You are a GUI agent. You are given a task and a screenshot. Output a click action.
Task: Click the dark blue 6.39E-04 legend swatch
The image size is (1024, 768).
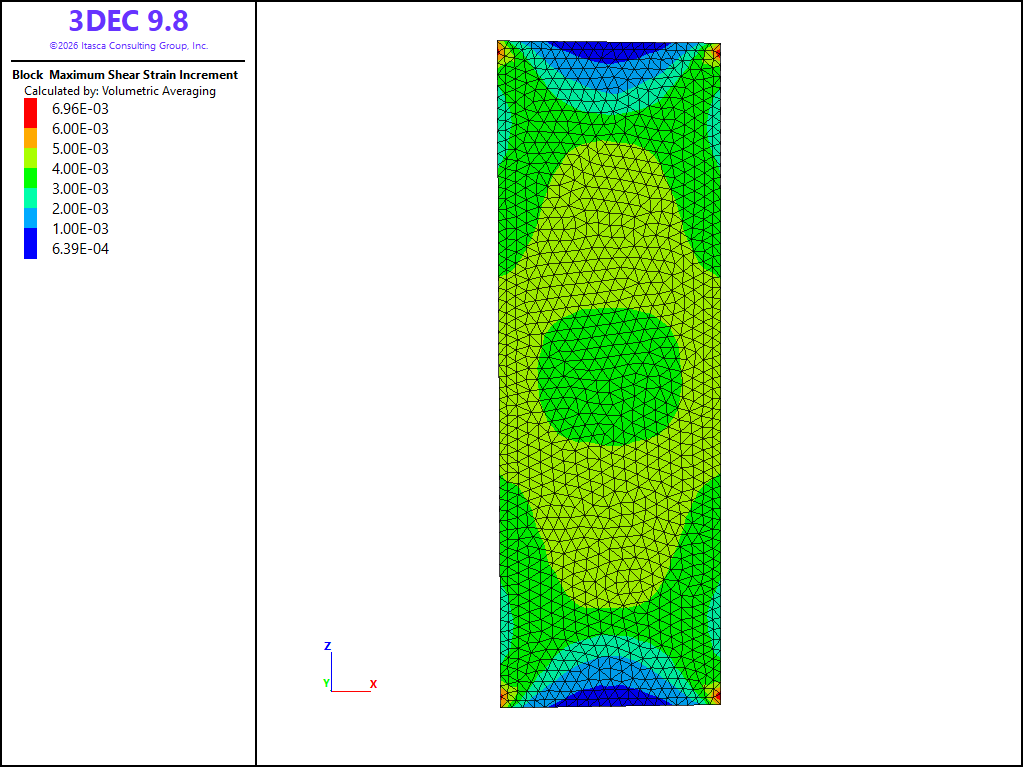pyautogui.click(x=31, y=244)
